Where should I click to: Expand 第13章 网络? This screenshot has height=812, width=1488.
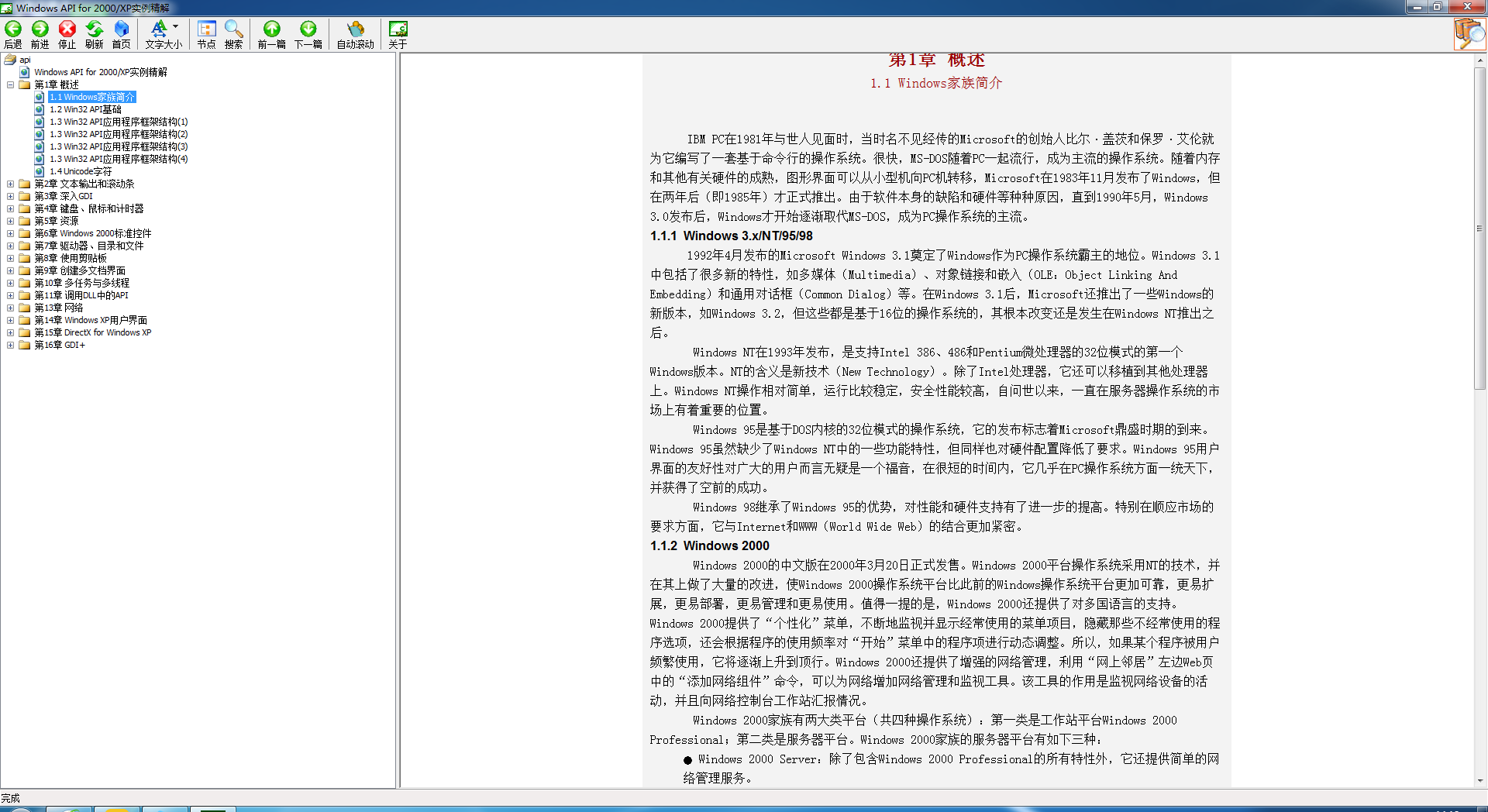pyautogui.click(x=10, y=308)
